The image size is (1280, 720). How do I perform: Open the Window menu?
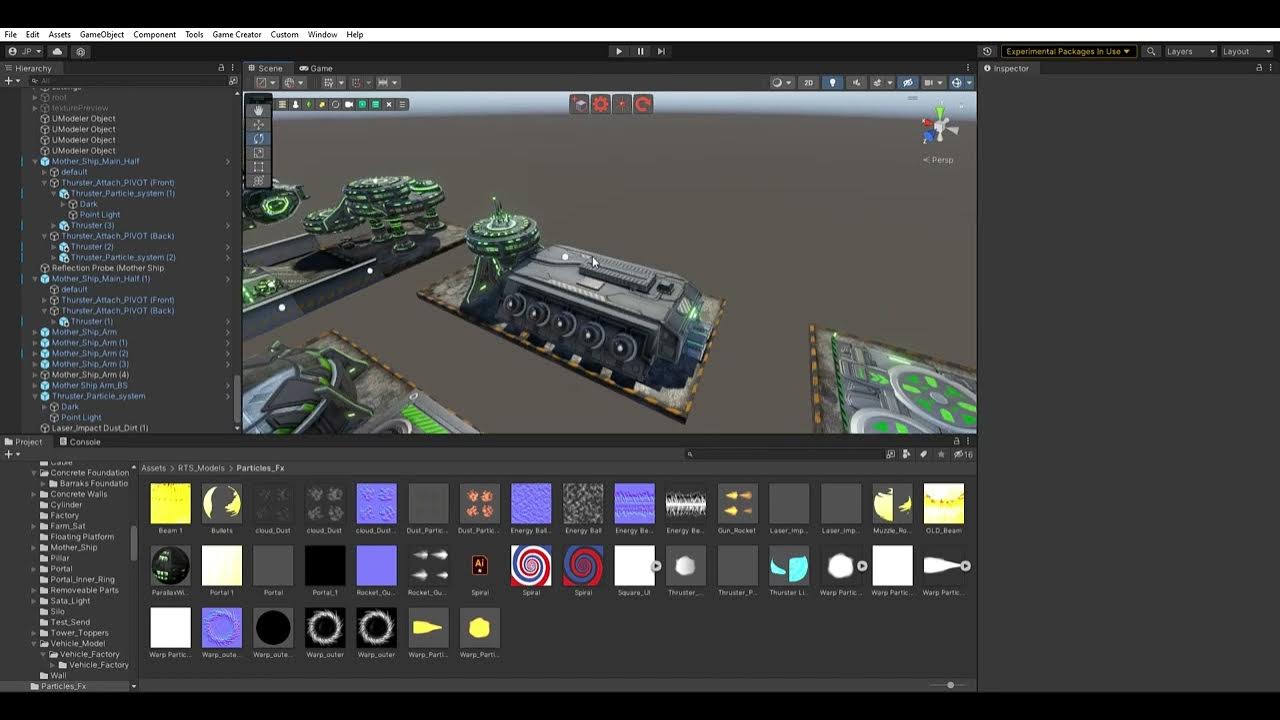[x=322, y=34]
